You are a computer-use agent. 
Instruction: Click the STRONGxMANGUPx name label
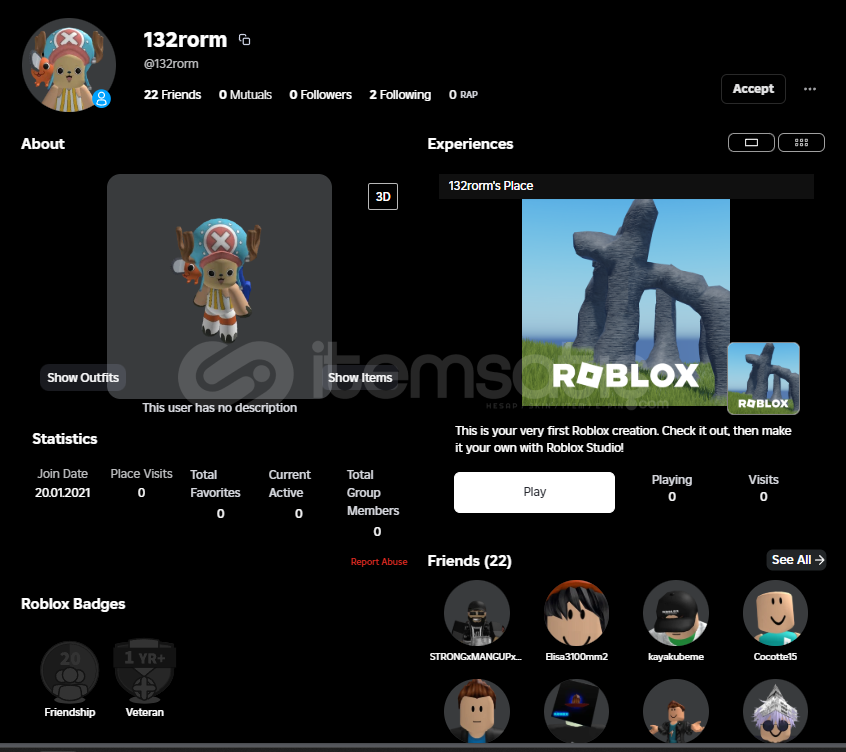pyautogui.click(x=475, y=657)
